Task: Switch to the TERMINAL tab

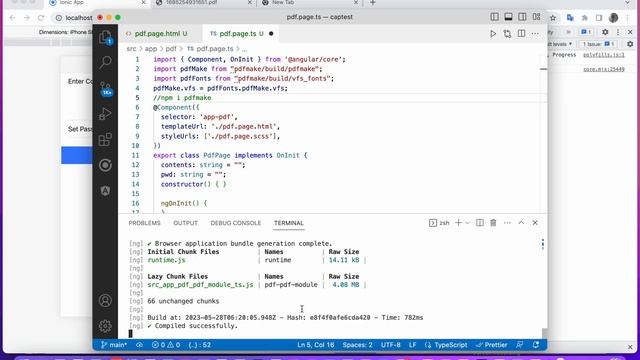Action: tap(289, 223)
